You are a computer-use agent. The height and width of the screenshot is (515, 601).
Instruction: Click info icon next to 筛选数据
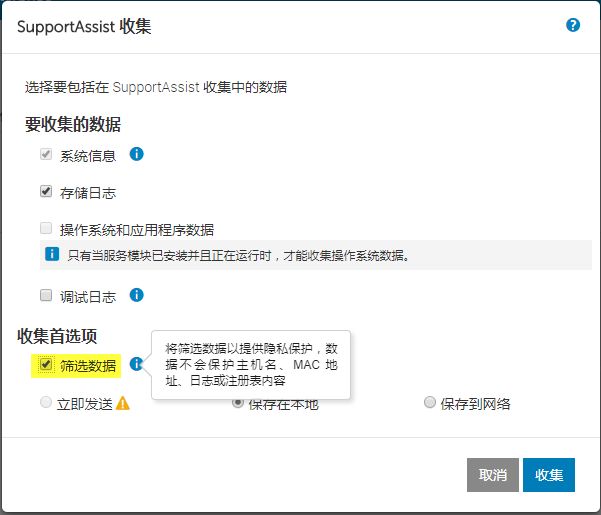click(x=137, y=365)
